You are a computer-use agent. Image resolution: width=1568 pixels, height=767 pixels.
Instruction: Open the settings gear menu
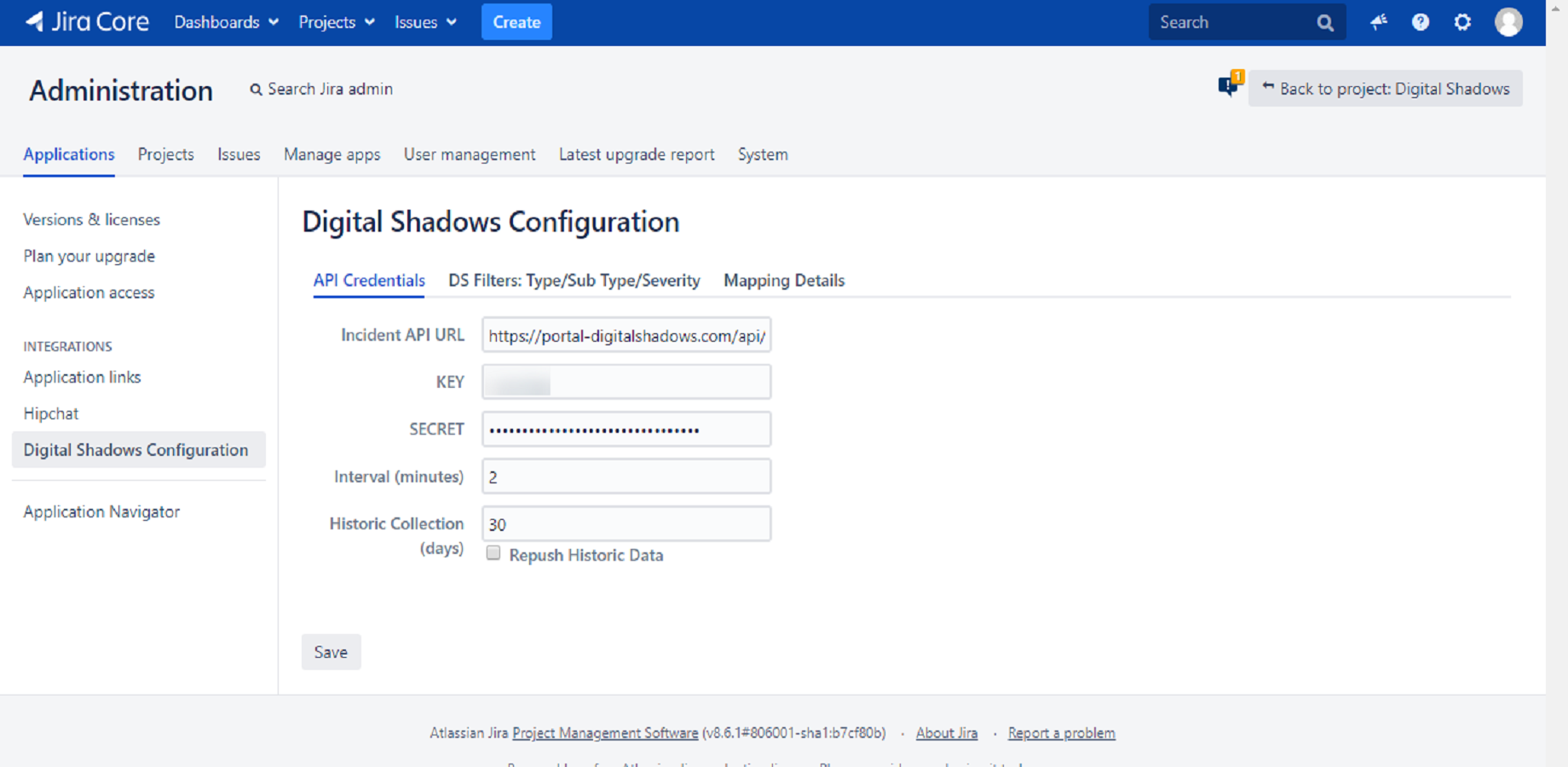click(x=1462, y=22)
